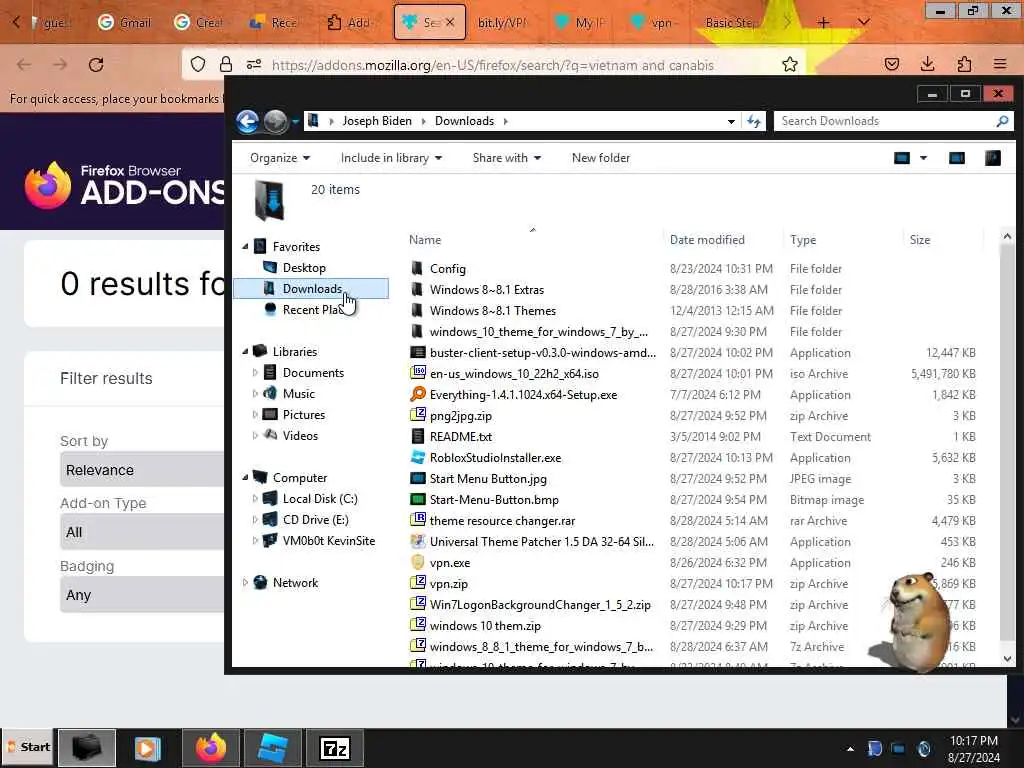1024x768 pixels.
Task: Select the Everything setup file icon
Action: [x=418, y=394]
